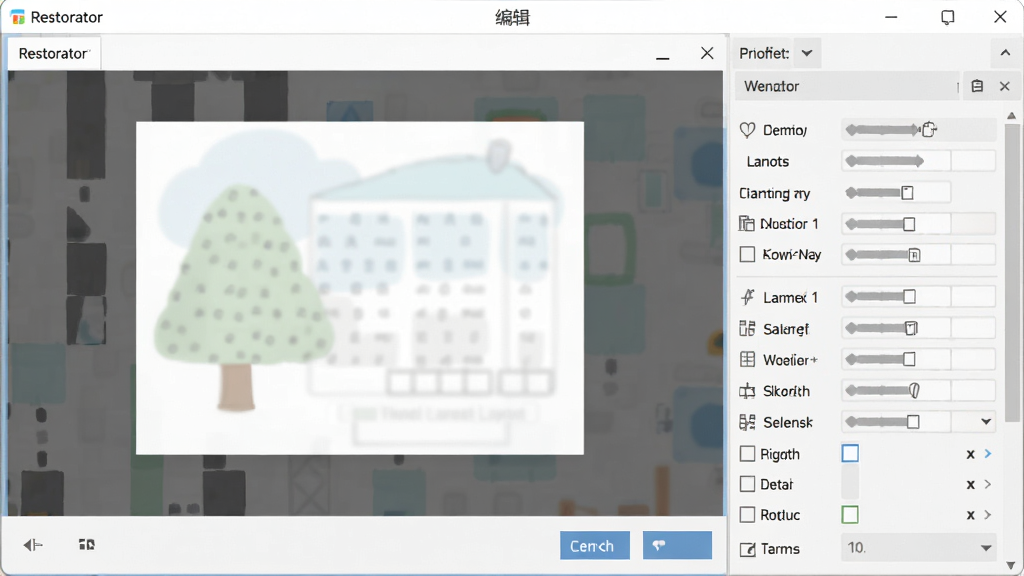The image size is (1024, 576).
Task: Click the Cench button
Action: click(x=594, y=545)
